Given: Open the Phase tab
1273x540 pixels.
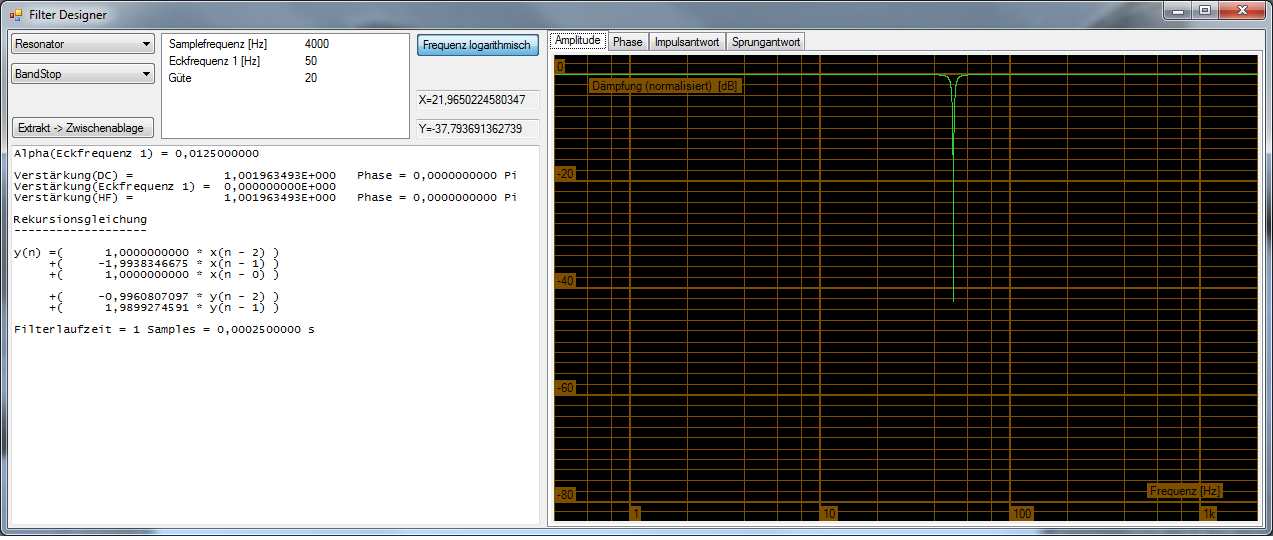Looking at the screenshot, I should [627, 42].
